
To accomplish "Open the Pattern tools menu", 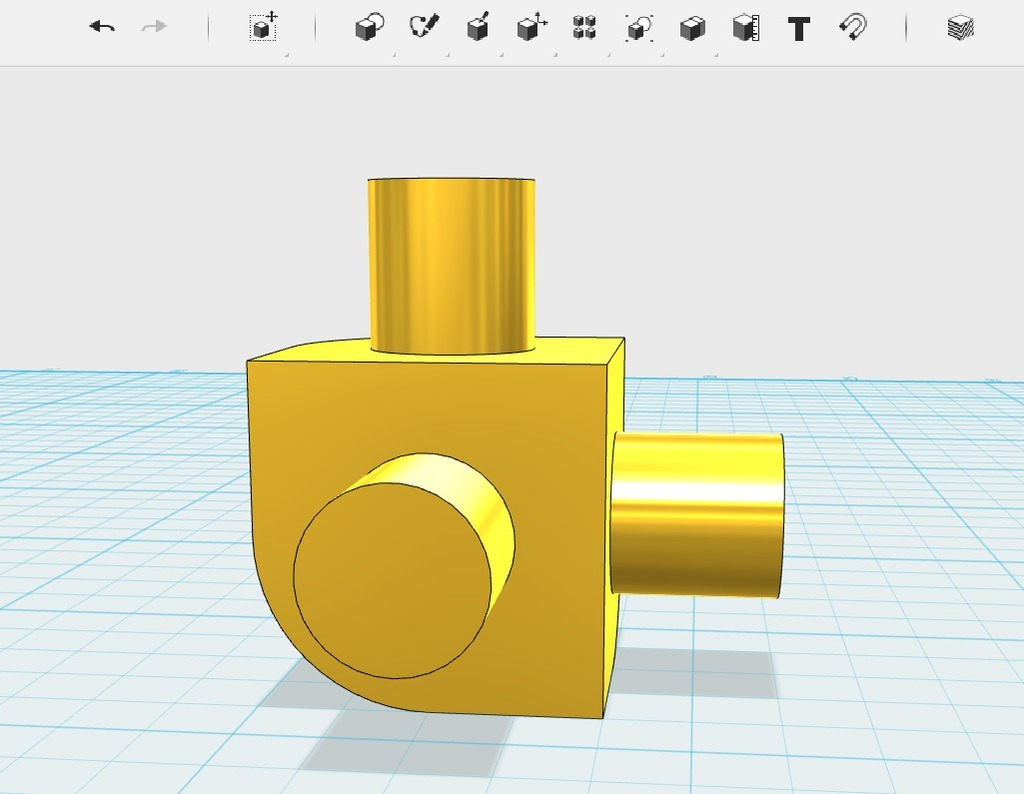I will pos(584,27).
